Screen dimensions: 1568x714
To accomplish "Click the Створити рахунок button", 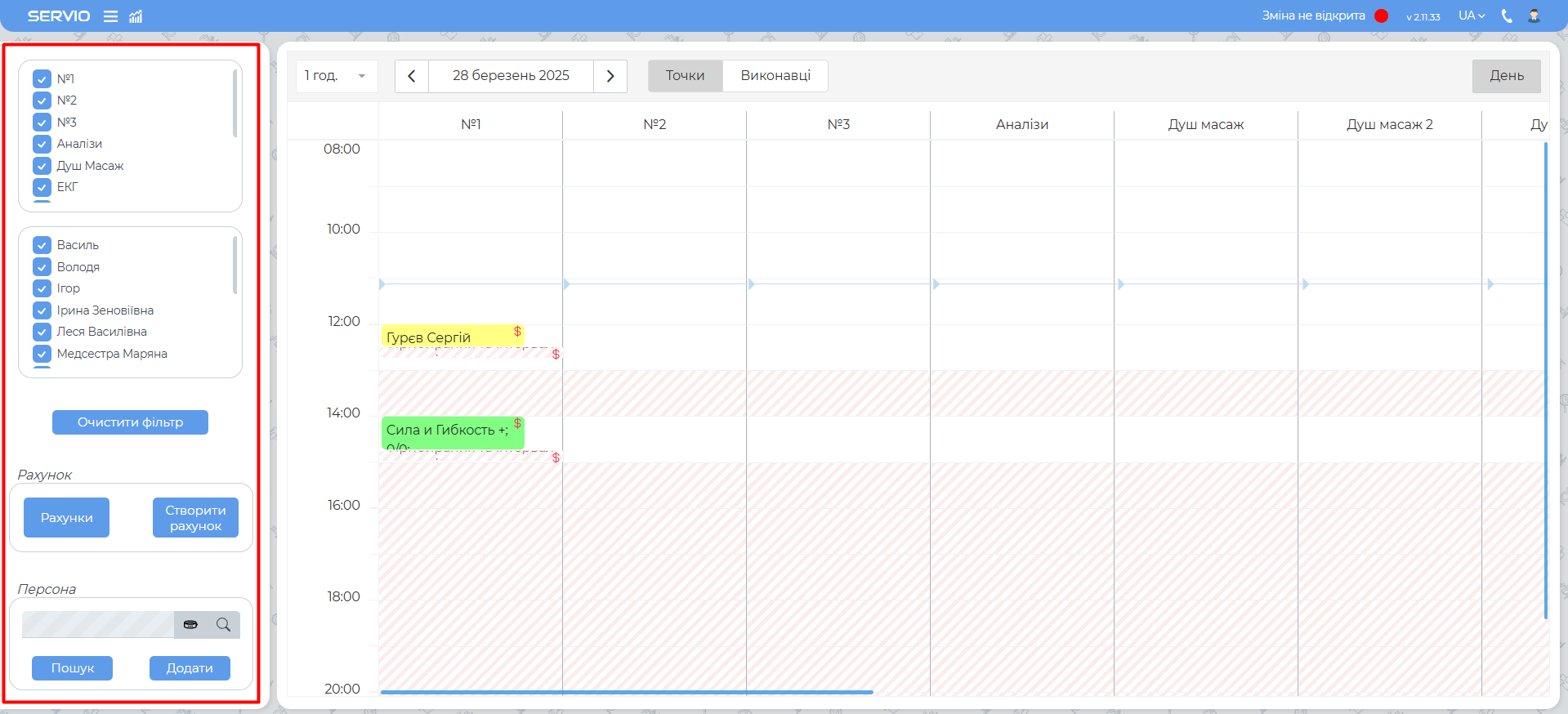I will click(195, 518).
